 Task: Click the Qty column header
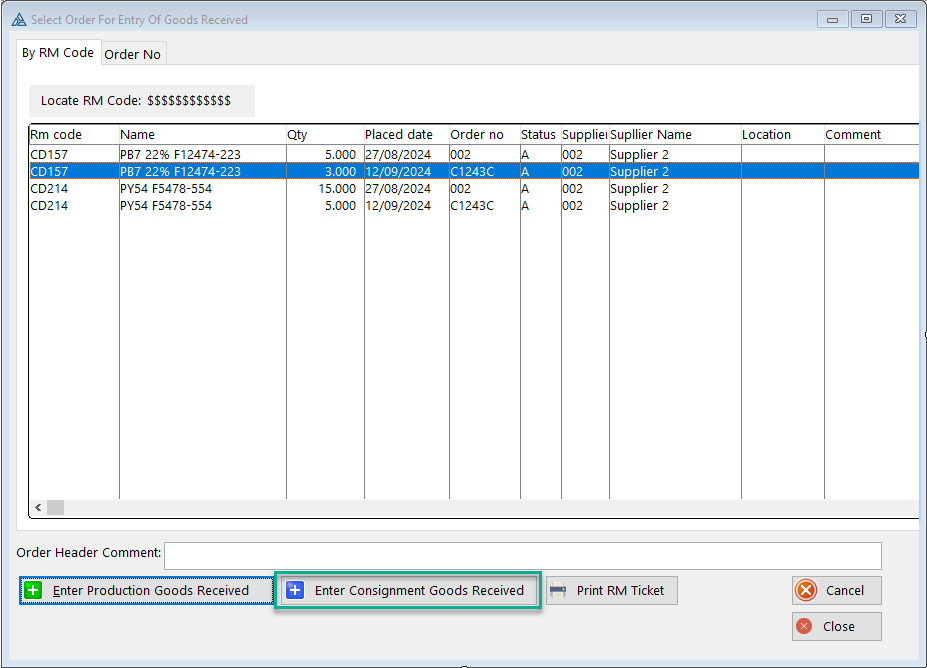tap(325, 135)
